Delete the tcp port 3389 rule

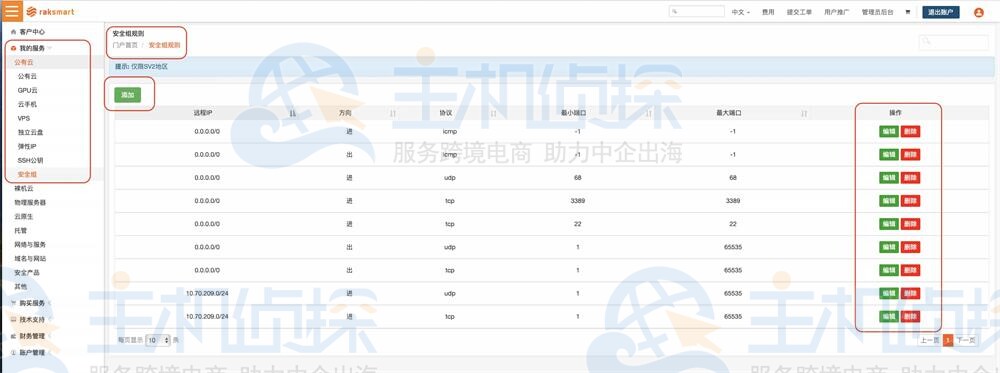click(910, 200)
